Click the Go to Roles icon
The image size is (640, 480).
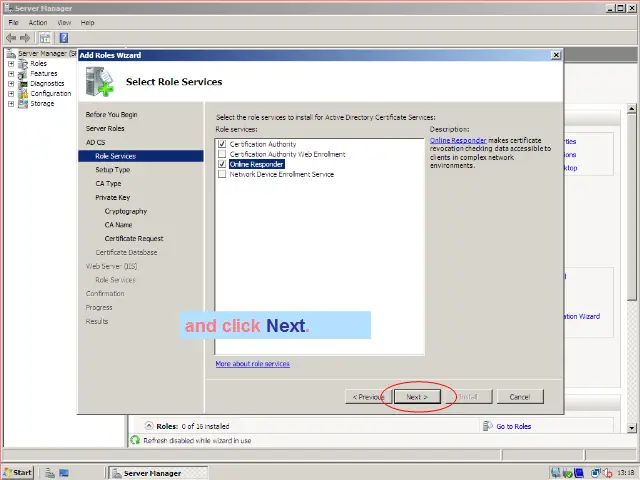pos(487,426)
